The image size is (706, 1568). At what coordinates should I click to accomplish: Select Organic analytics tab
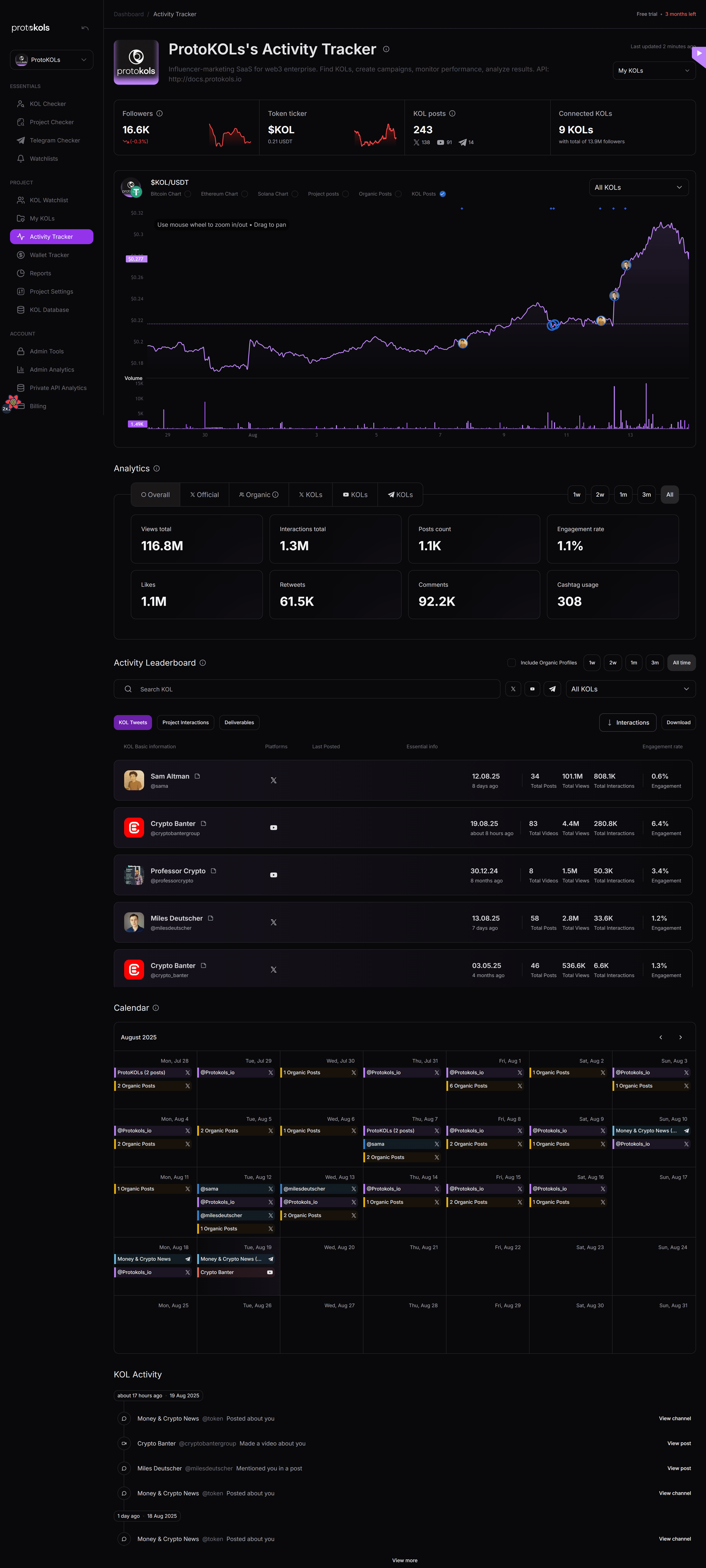259,495
